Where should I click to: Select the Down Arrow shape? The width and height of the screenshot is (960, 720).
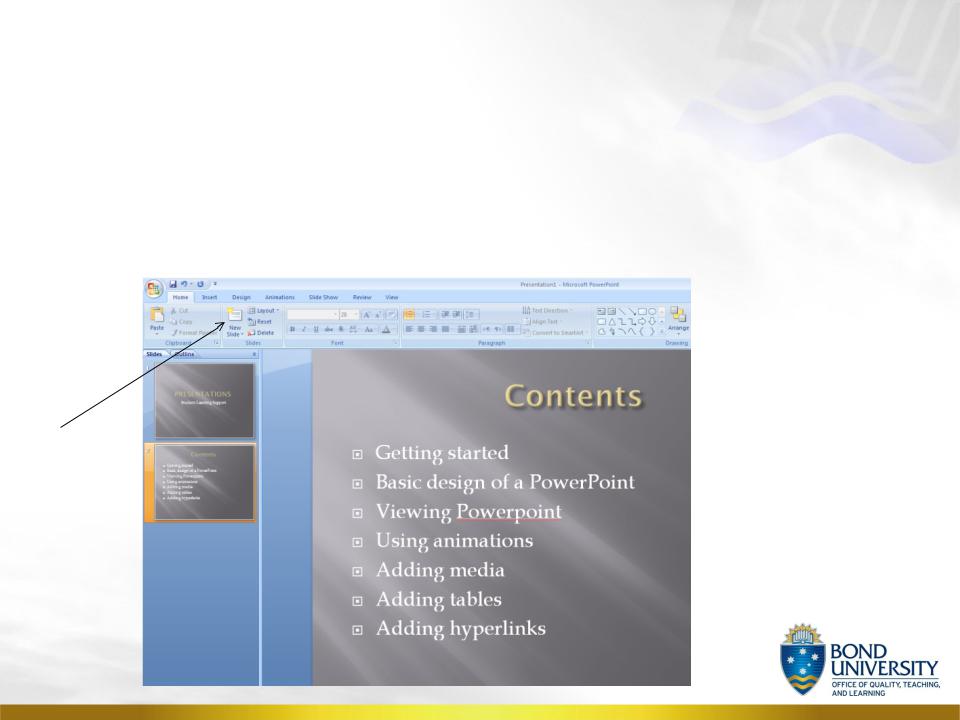(x=652, y=322)
